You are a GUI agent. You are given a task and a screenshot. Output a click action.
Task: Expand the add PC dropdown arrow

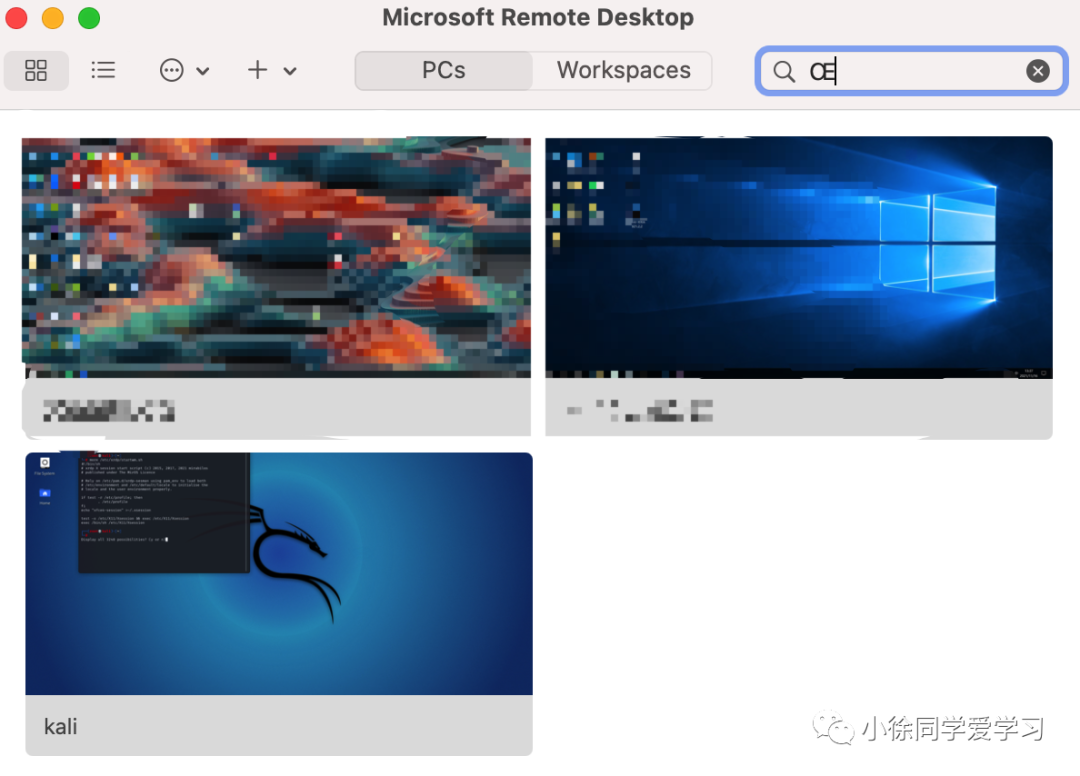[290, 71]
